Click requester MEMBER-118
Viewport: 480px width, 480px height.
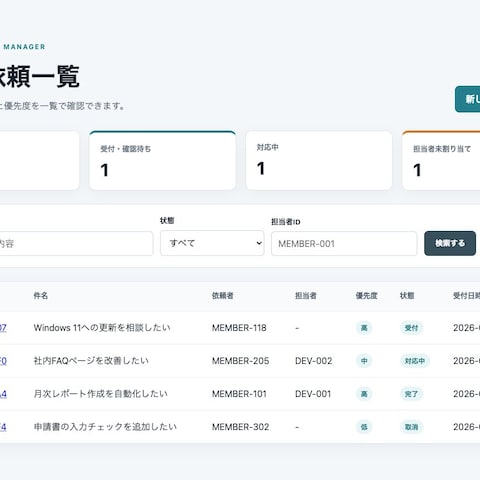coord(239,328)
